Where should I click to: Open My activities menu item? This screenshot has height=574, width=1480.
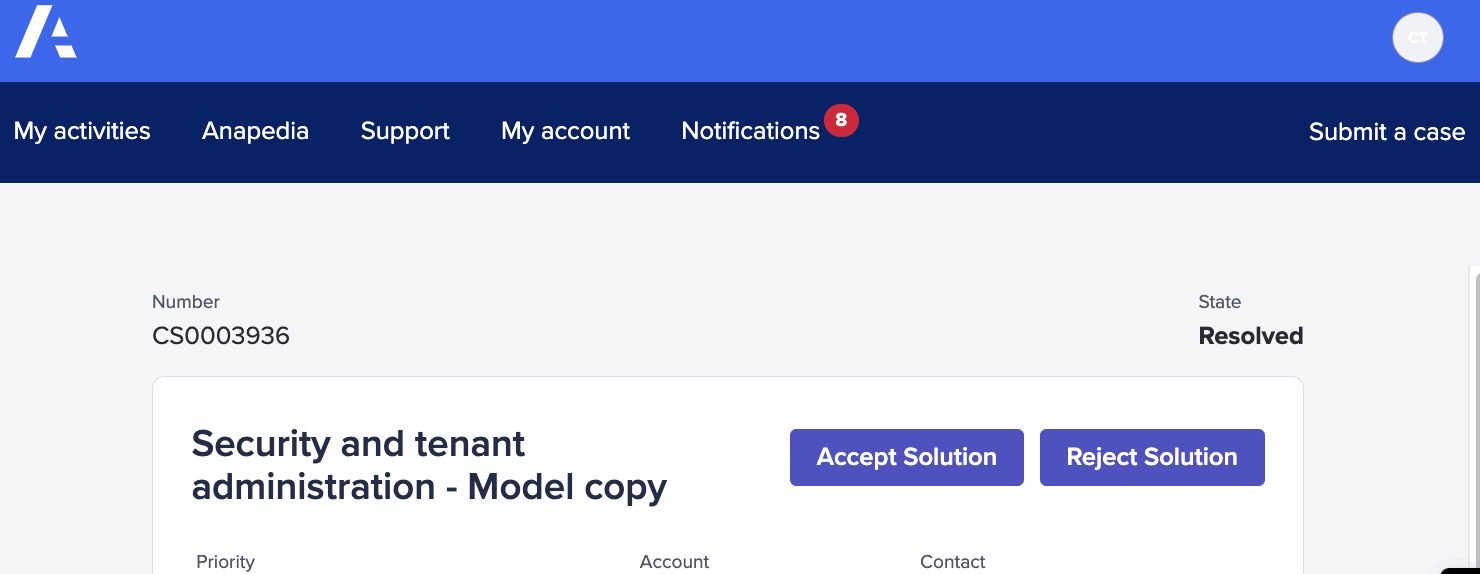[82, 131]
